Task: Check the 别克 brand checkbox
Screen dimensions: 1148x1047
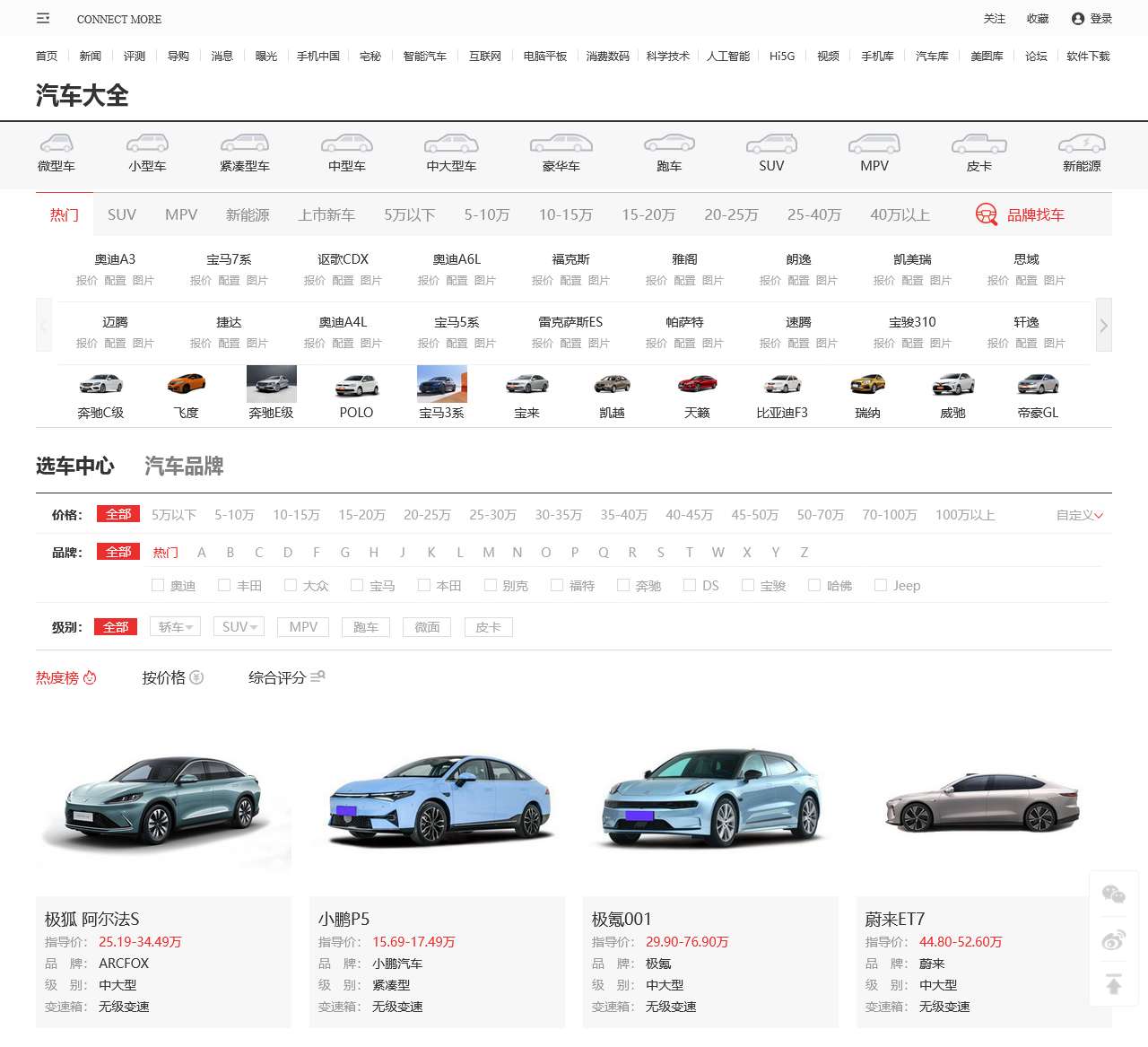Action: [491, 585]
